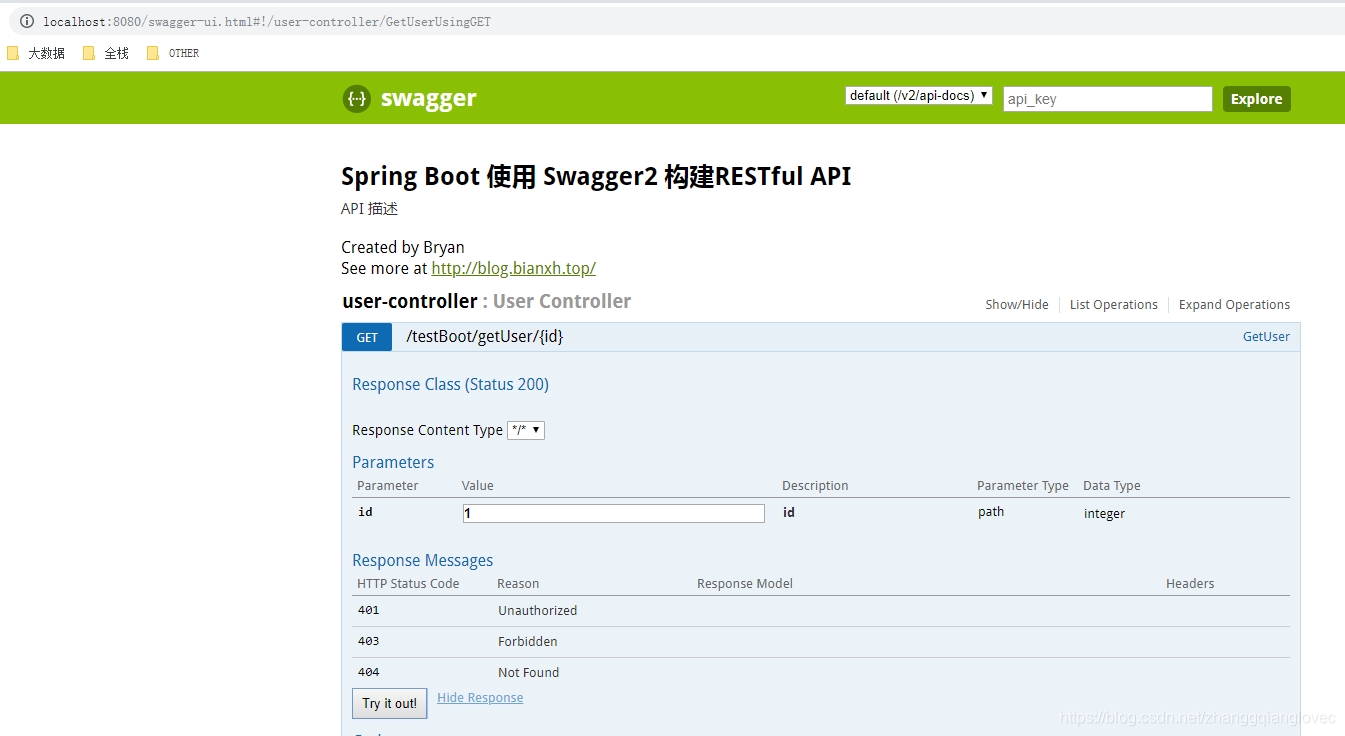Click the swagger logo icon
1345x736 pixels.
(x=356, y=98)
